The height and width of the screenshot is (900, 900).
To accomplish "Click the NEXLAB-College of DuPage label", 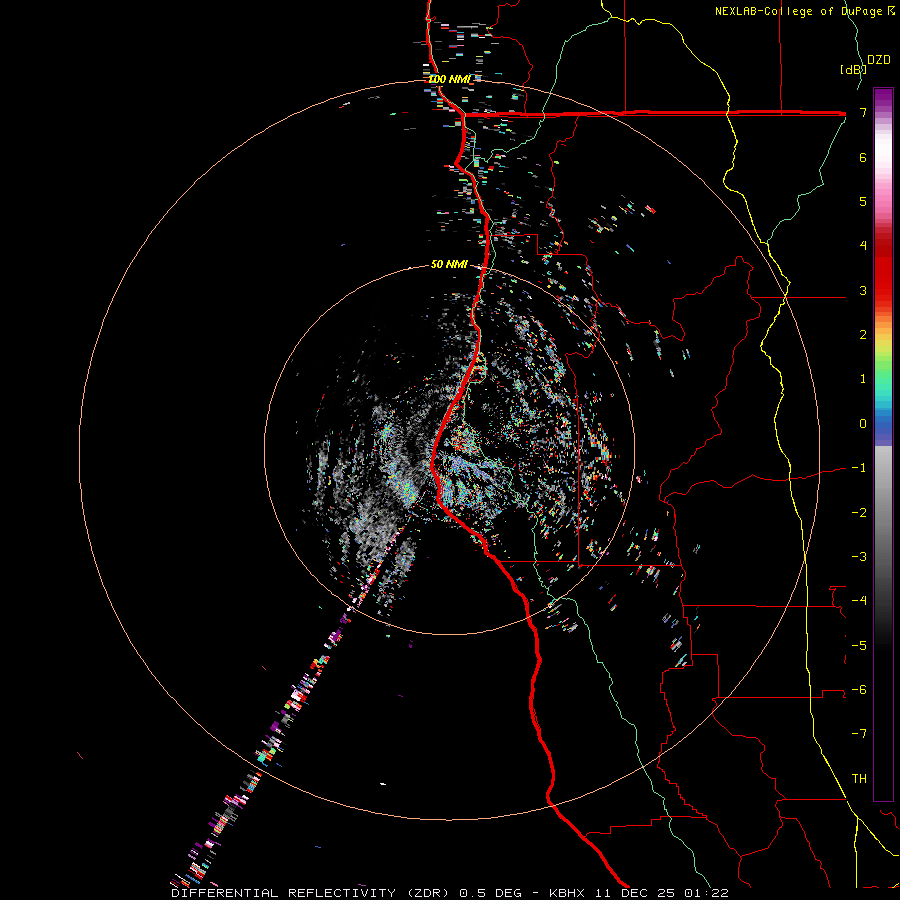I will pyautogui.click(x=805, y=11).
